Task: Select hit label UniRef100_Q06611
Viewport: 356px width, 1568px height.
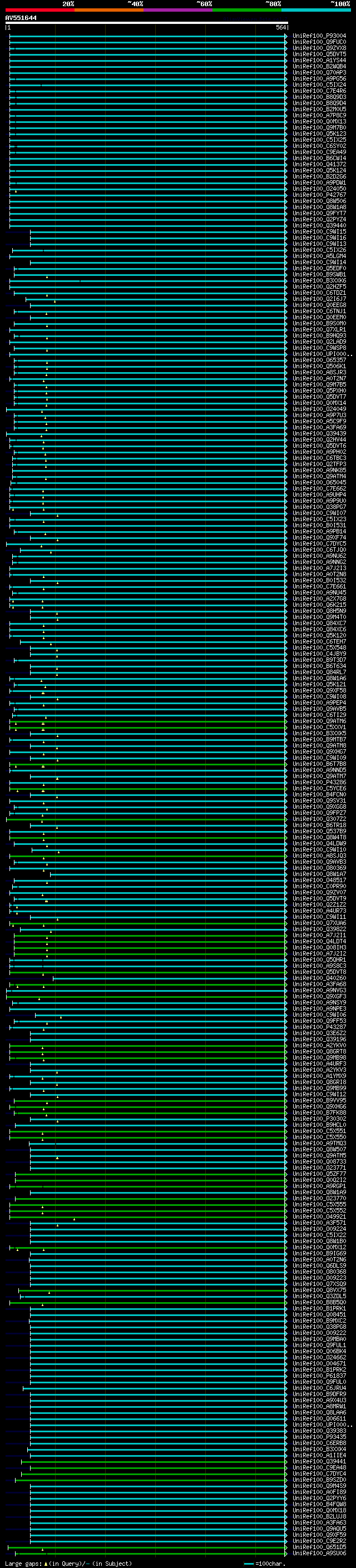Action: point(319,1418)
